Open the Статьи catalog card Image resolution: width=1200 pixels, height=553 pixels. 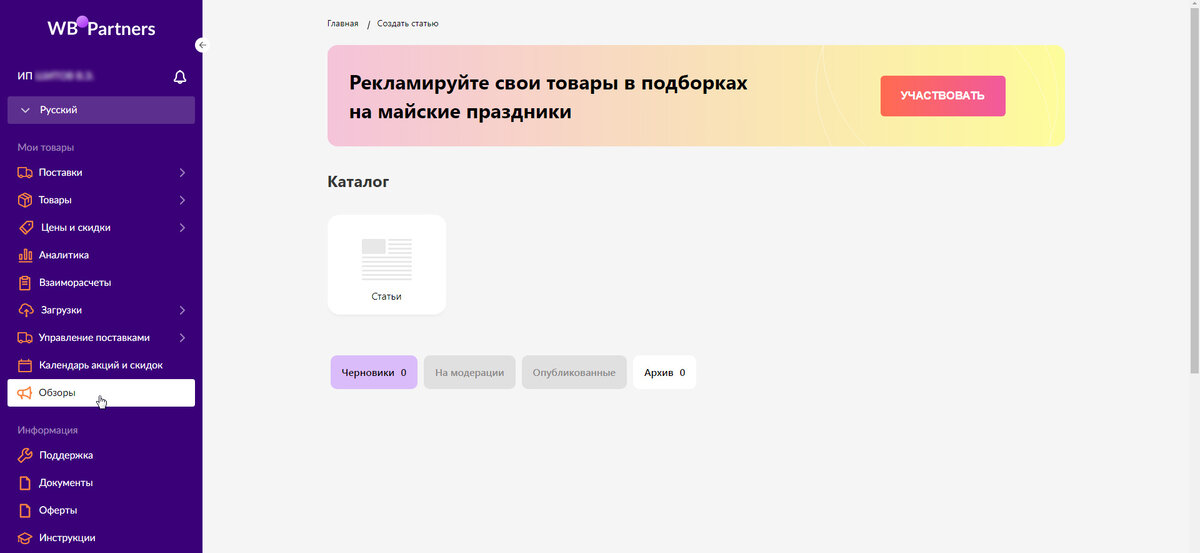pyautogui.click(x=387, y=265)
